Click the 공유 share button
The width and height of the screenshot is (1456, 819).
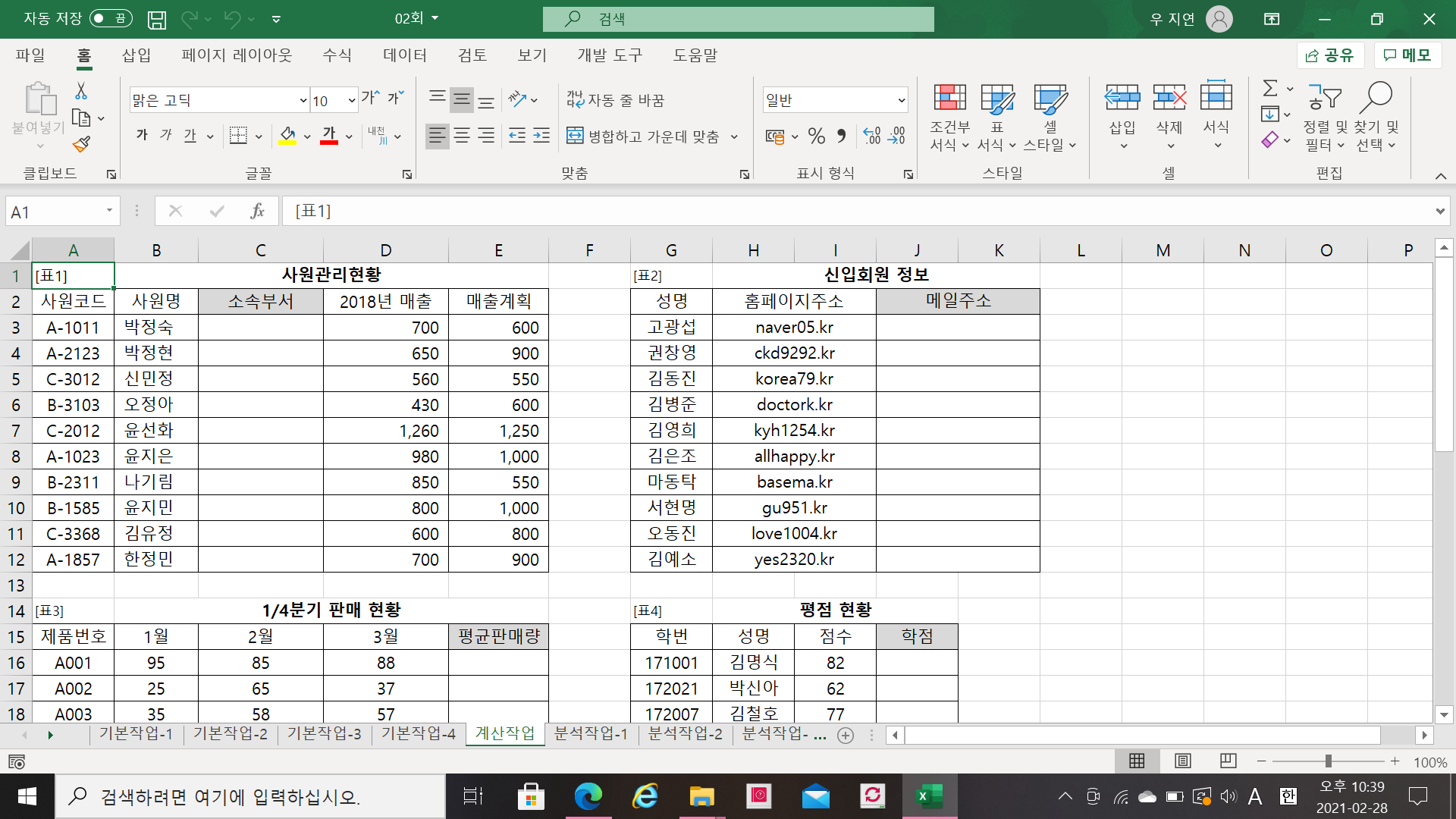[x=1330, y=55]
